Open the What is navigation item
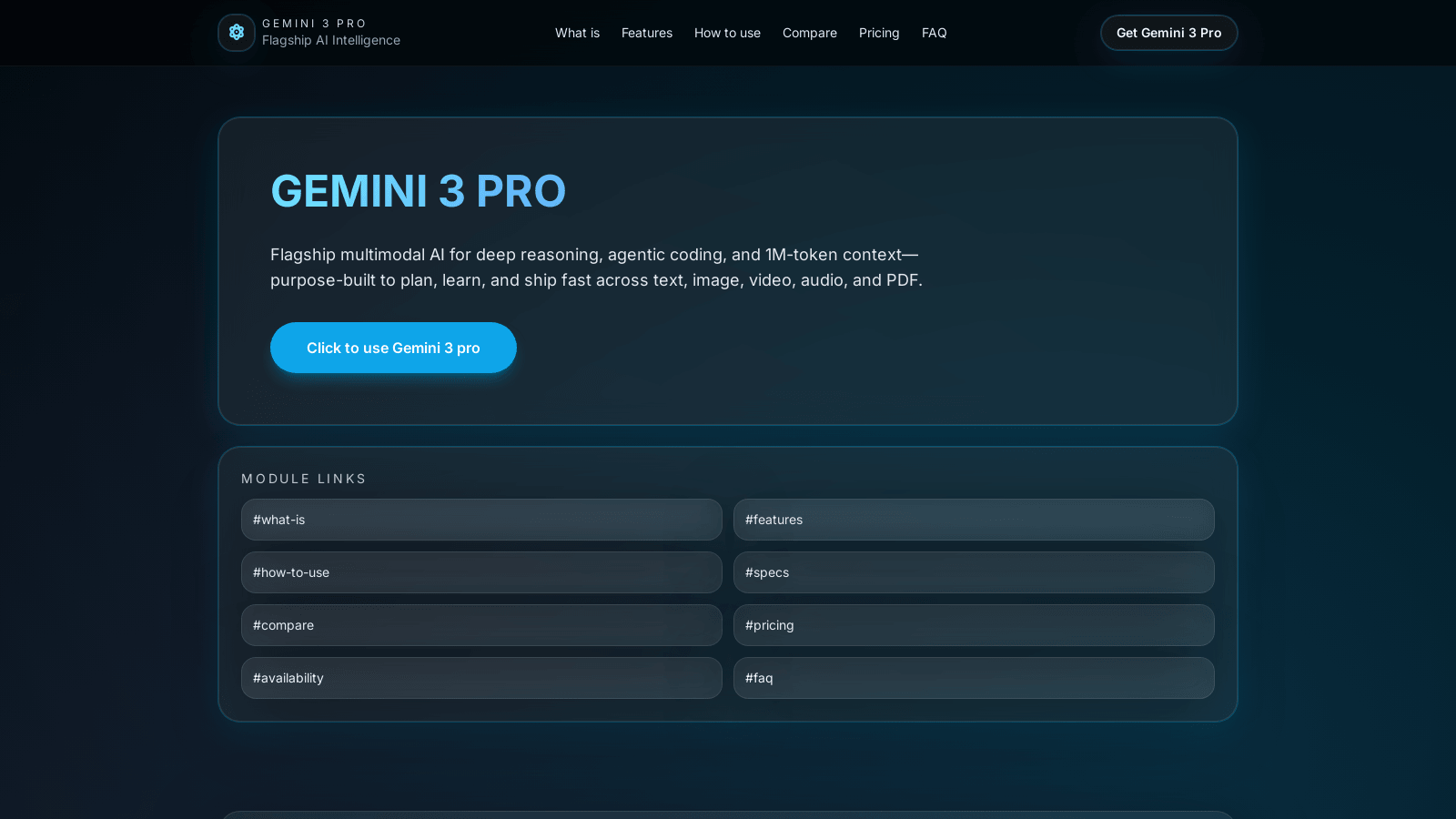Viewport: 1456px width, 819px height. point(577,33)
